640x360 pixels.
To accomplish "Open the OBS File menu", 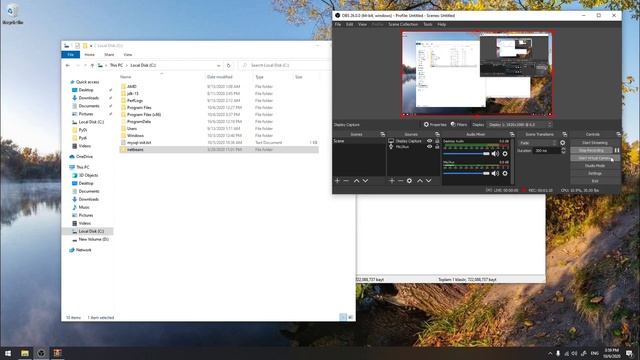I will point(338,24).
